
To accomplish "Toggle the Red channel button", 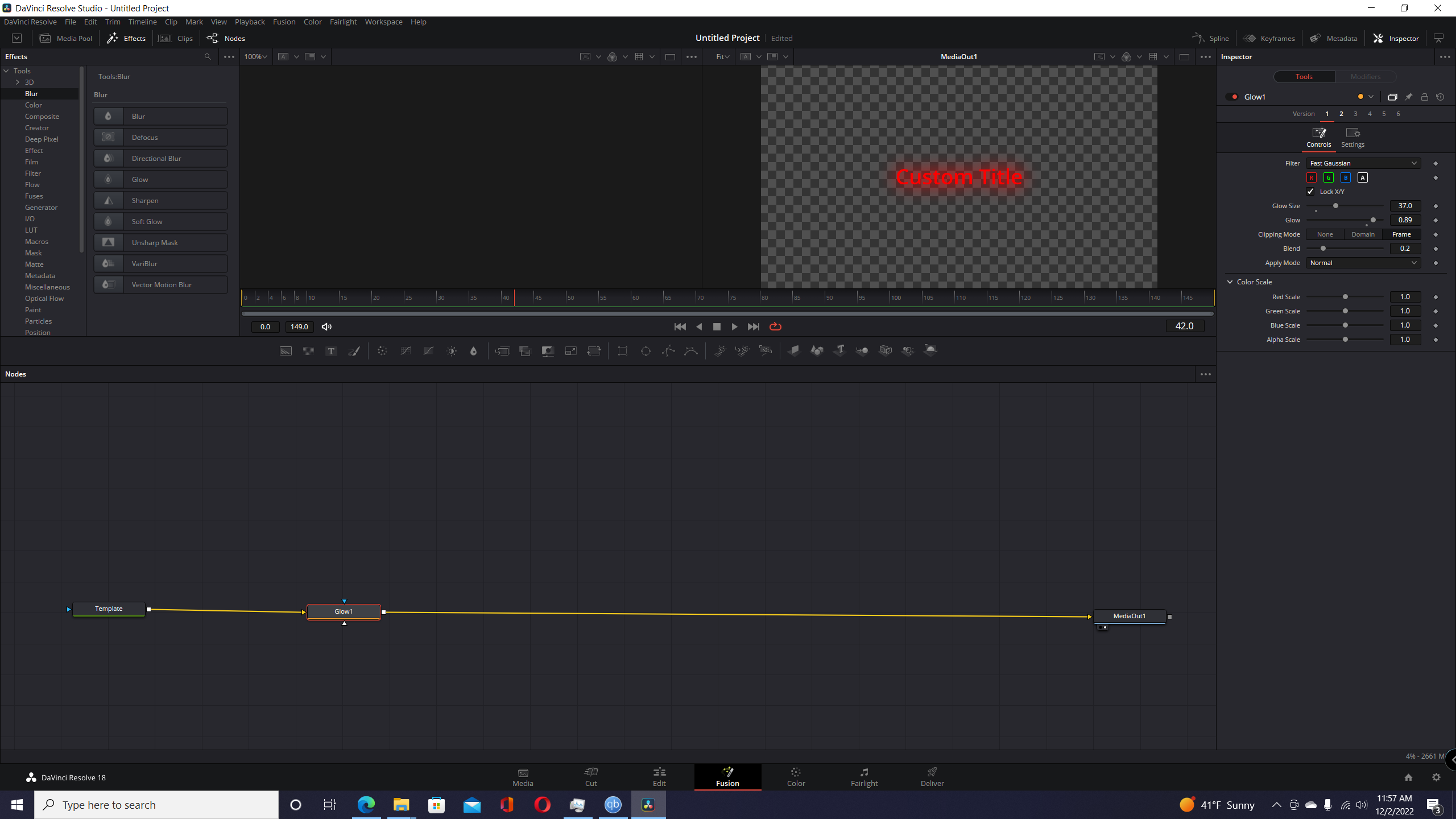I will click(x=1312, y=177).
